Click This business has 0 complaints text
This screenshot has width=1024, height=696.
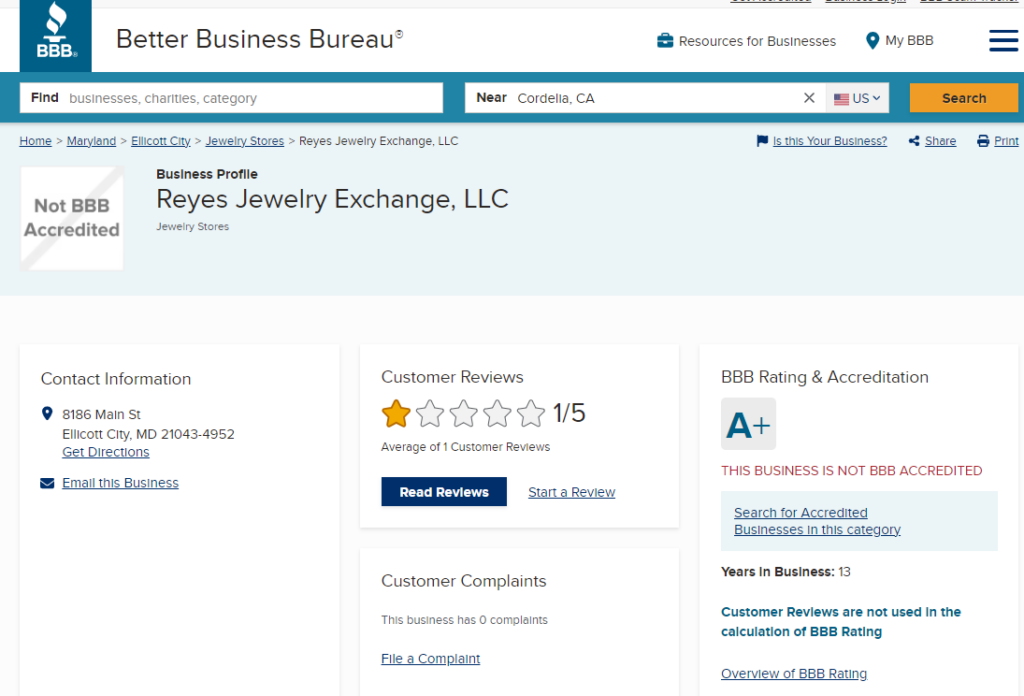tap(464, 620)
